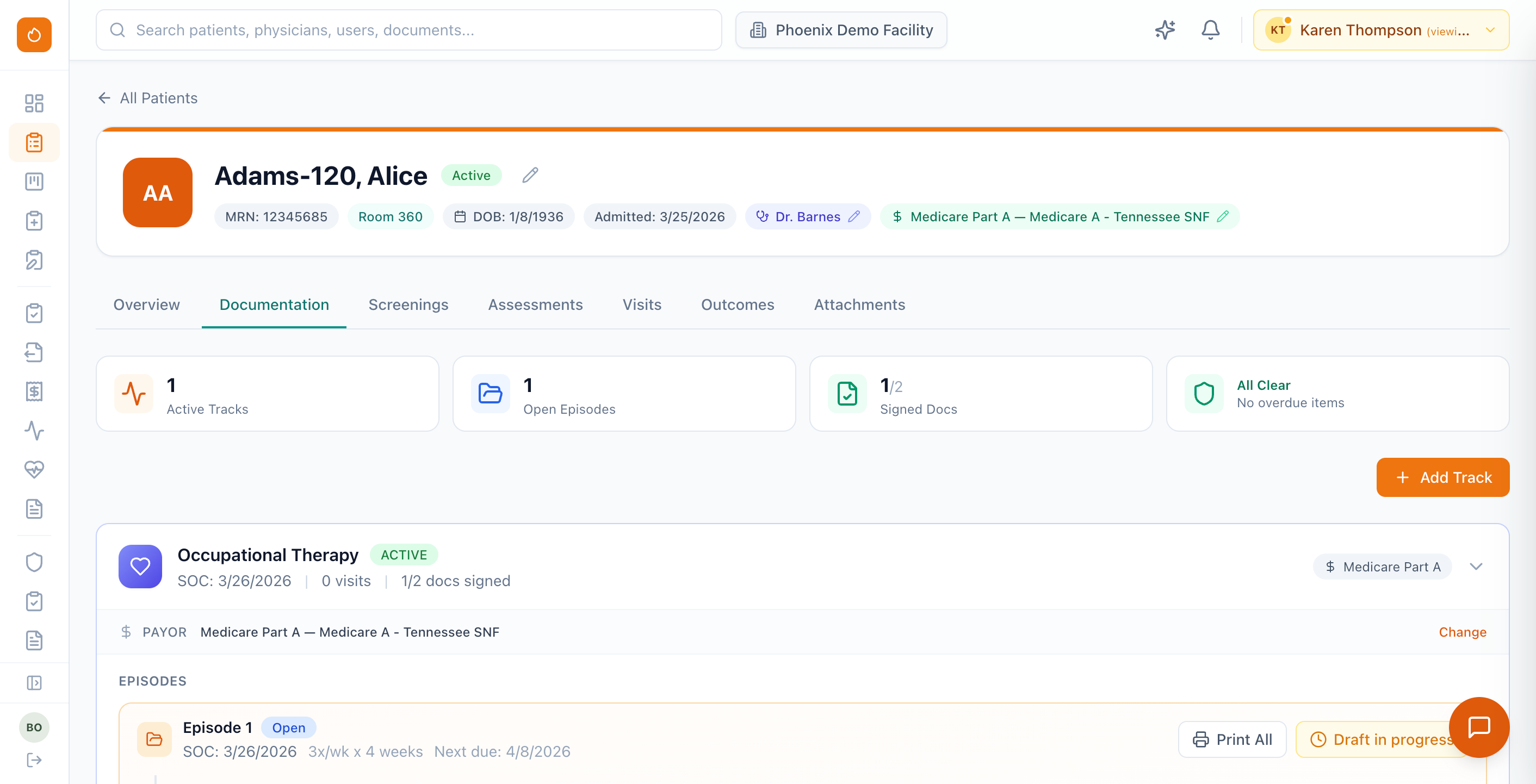Open the dashboard grid icon in sidebar
The image size is (1536, 784).
click(x=34, y=103)
